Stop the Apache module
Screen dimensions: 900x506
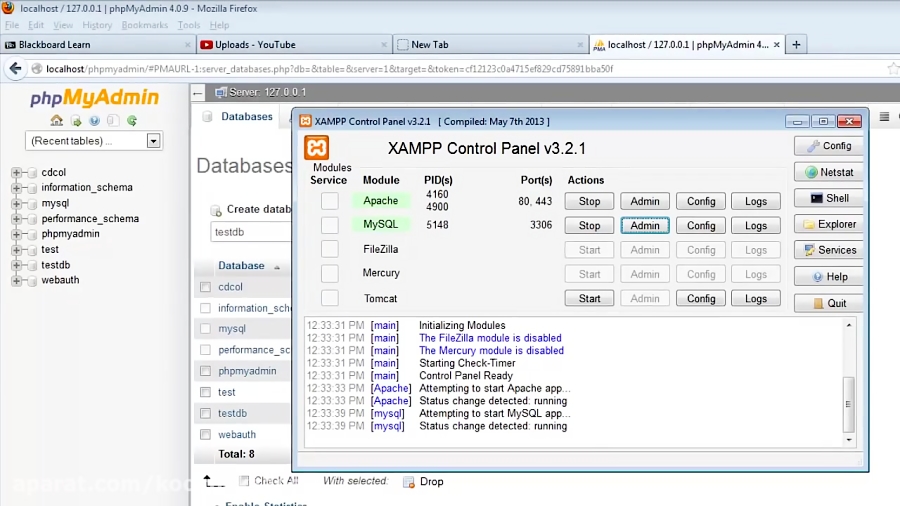589,201
